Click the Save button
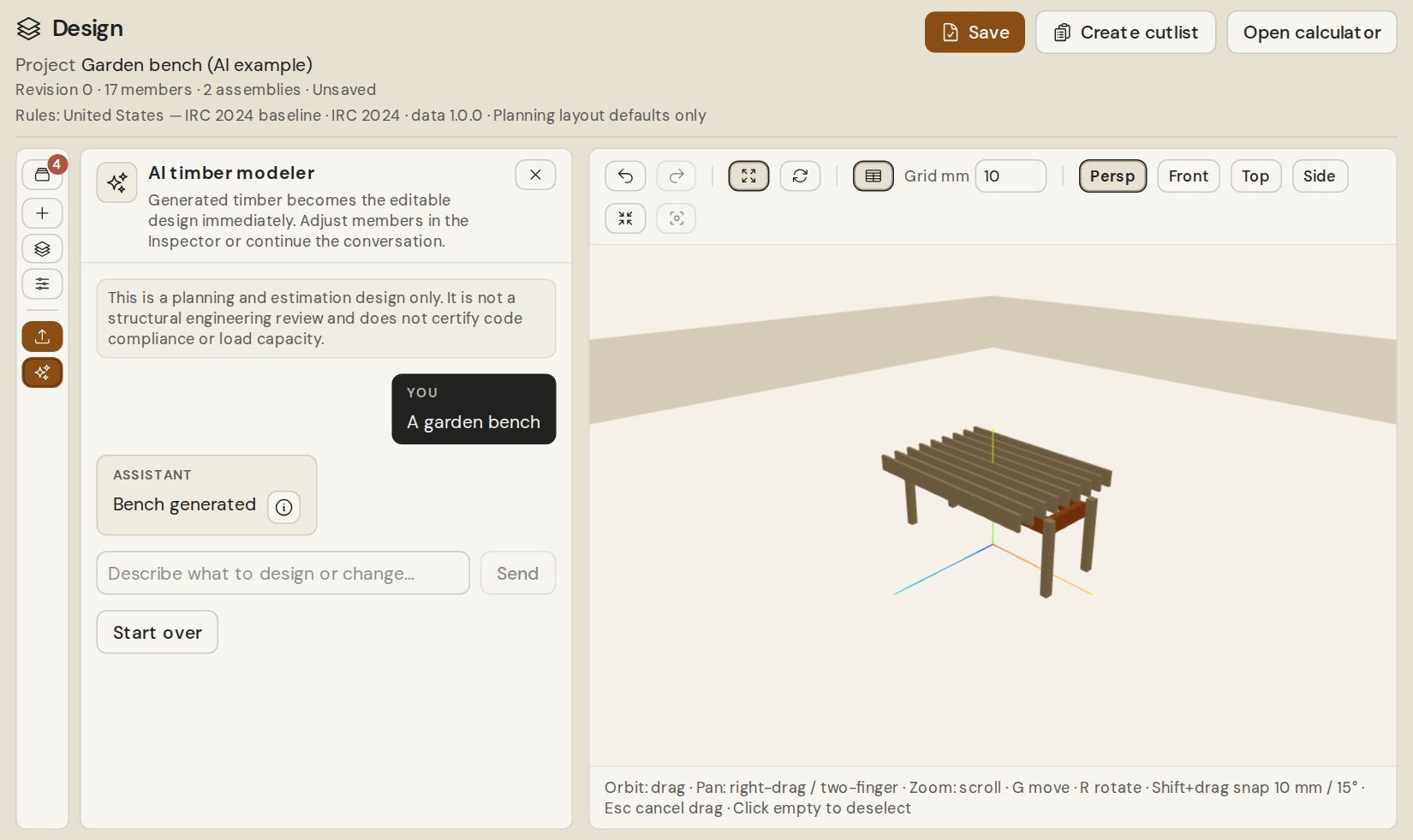1413x840 pixels. pyautogui.click(x=975, y=33)
